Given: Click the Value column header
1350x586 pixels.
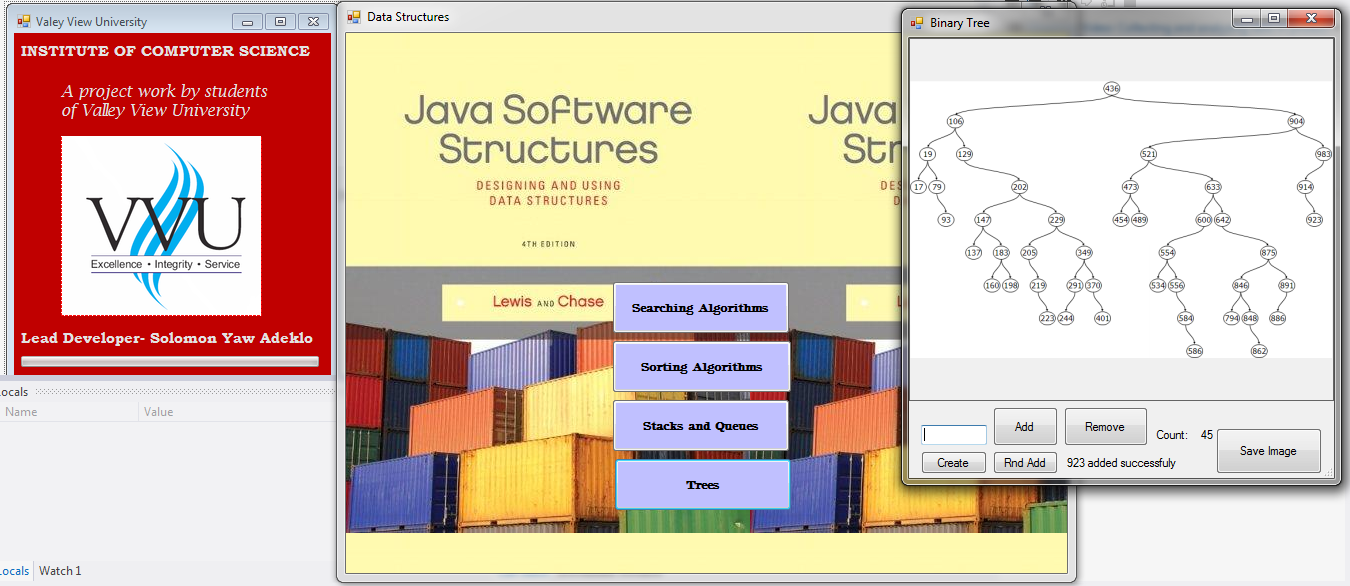Looking at the screenshot, I should point(158,411).
